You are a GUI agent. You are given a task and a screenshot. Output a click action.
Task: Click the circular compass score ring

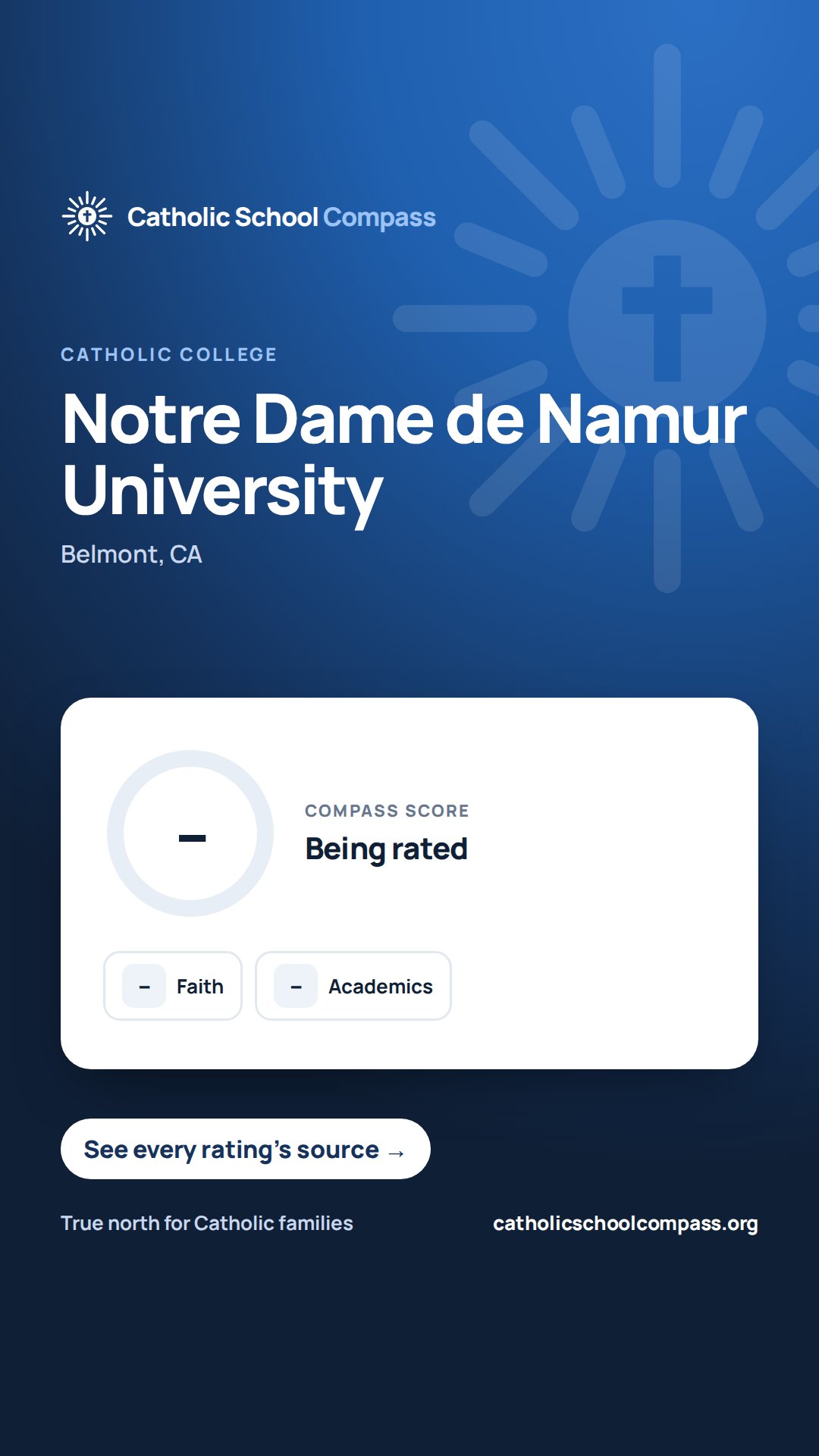[190, 833]
